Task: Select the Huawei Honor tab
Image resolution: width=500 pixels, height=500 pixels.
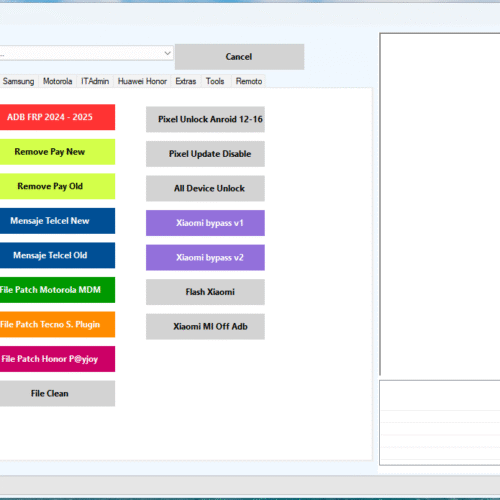Action: [142, 81]
